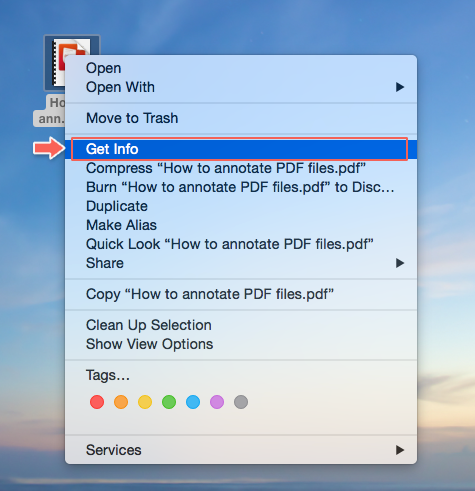Choose Burn to Disc option
The width and height of the screenshot is (475, 491).
(x=241, y=187)
